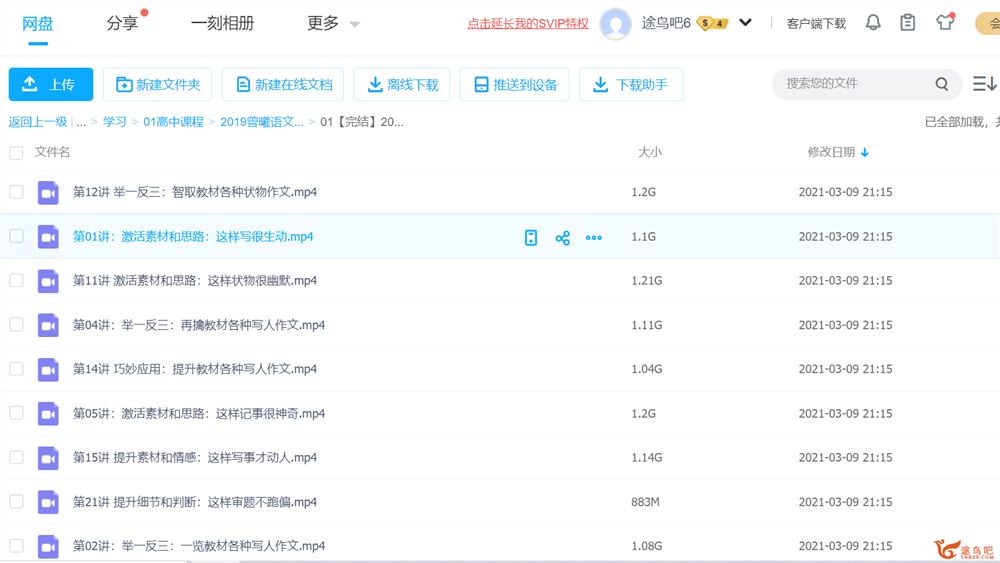Check the box for 第15讲 file
1000x563 pixels.
16,457
